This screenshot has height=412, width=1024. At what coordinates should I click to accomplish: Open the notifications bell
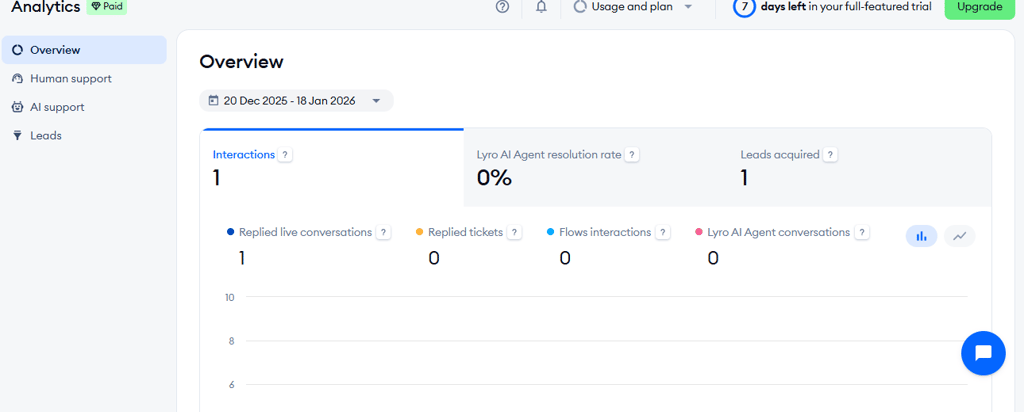coord(541,7)
